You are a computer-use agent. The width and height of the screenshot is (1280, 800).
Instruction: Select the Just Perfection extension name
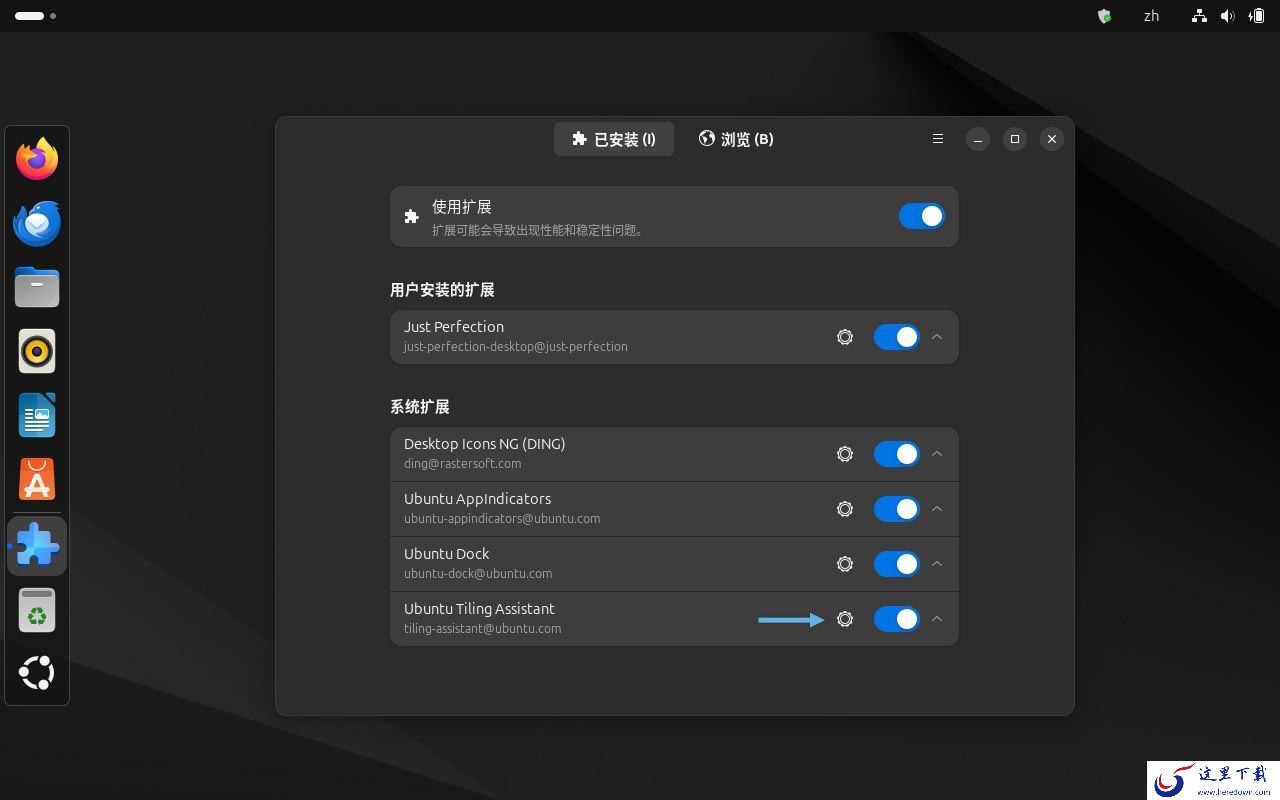tap(454, 327)
